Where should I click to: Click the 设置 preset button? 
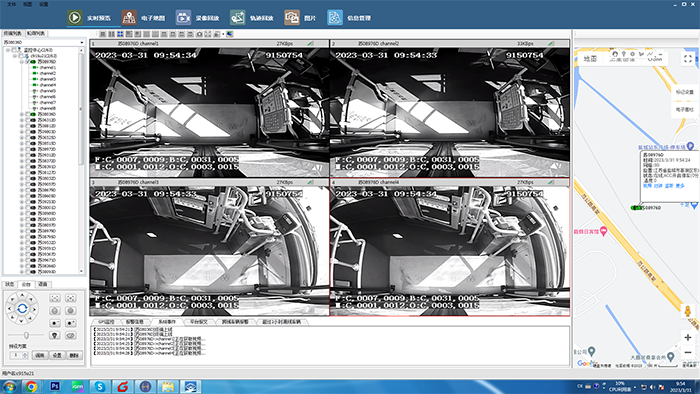tap(57, 355)
